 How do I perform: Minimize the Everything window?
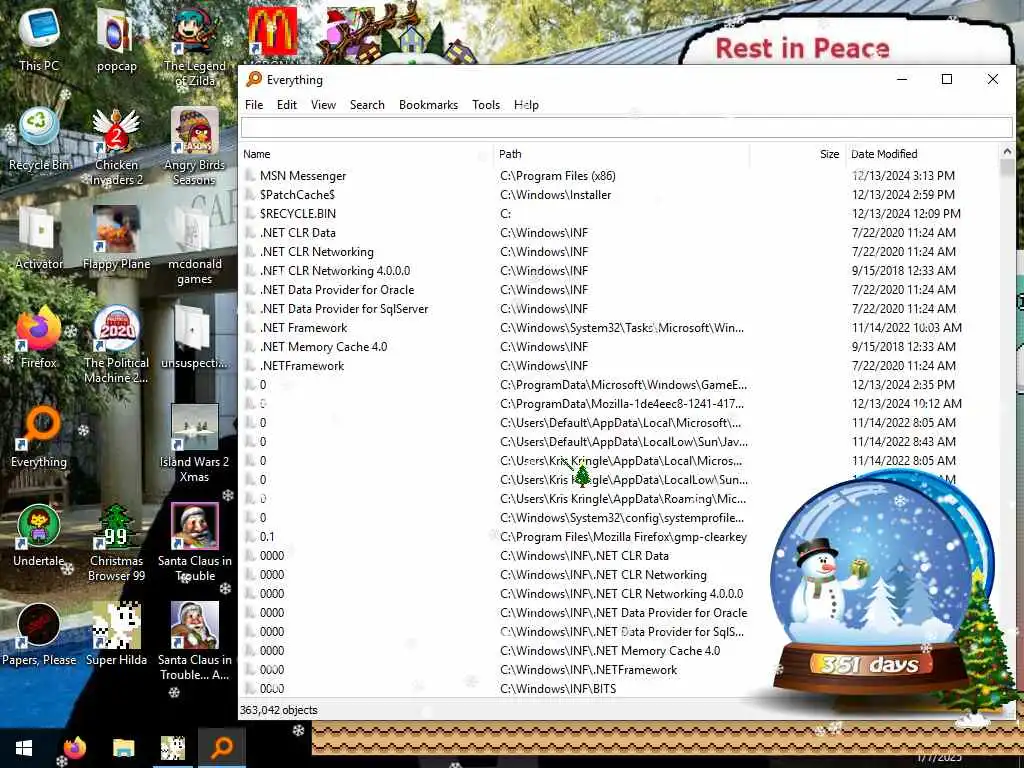[902, 80]
